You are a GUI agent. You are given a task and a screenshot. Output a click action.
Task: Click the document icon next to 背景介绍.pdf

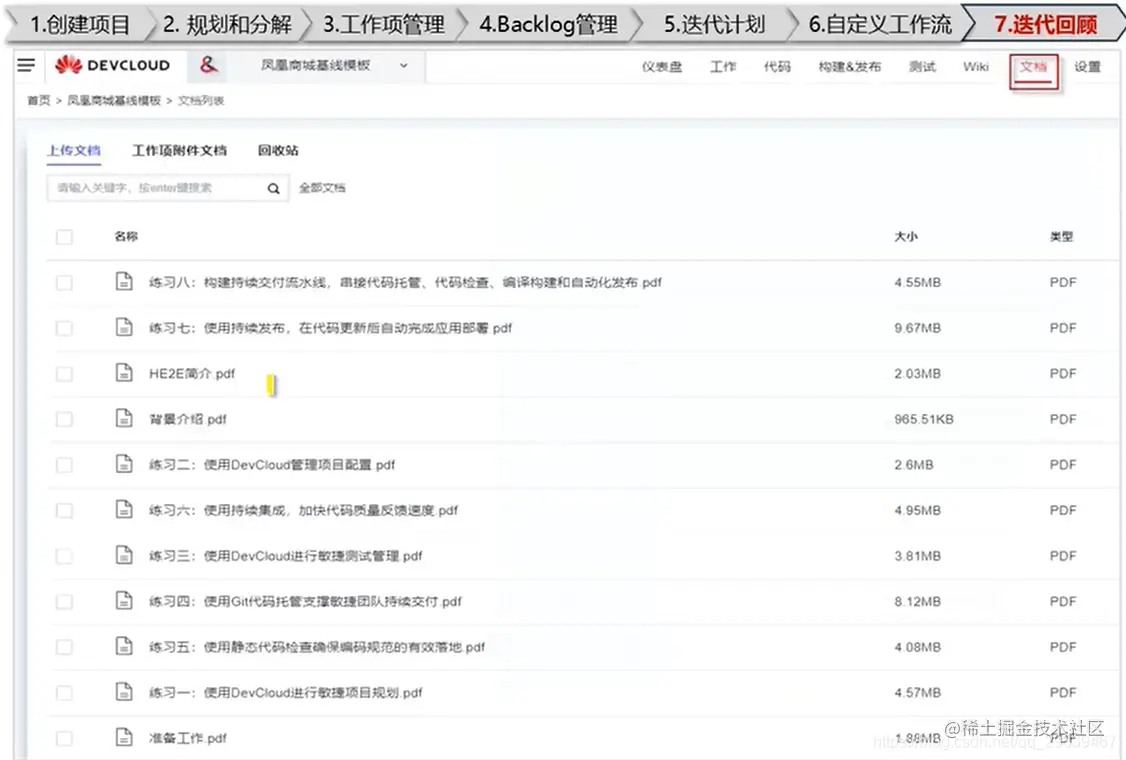124,419
